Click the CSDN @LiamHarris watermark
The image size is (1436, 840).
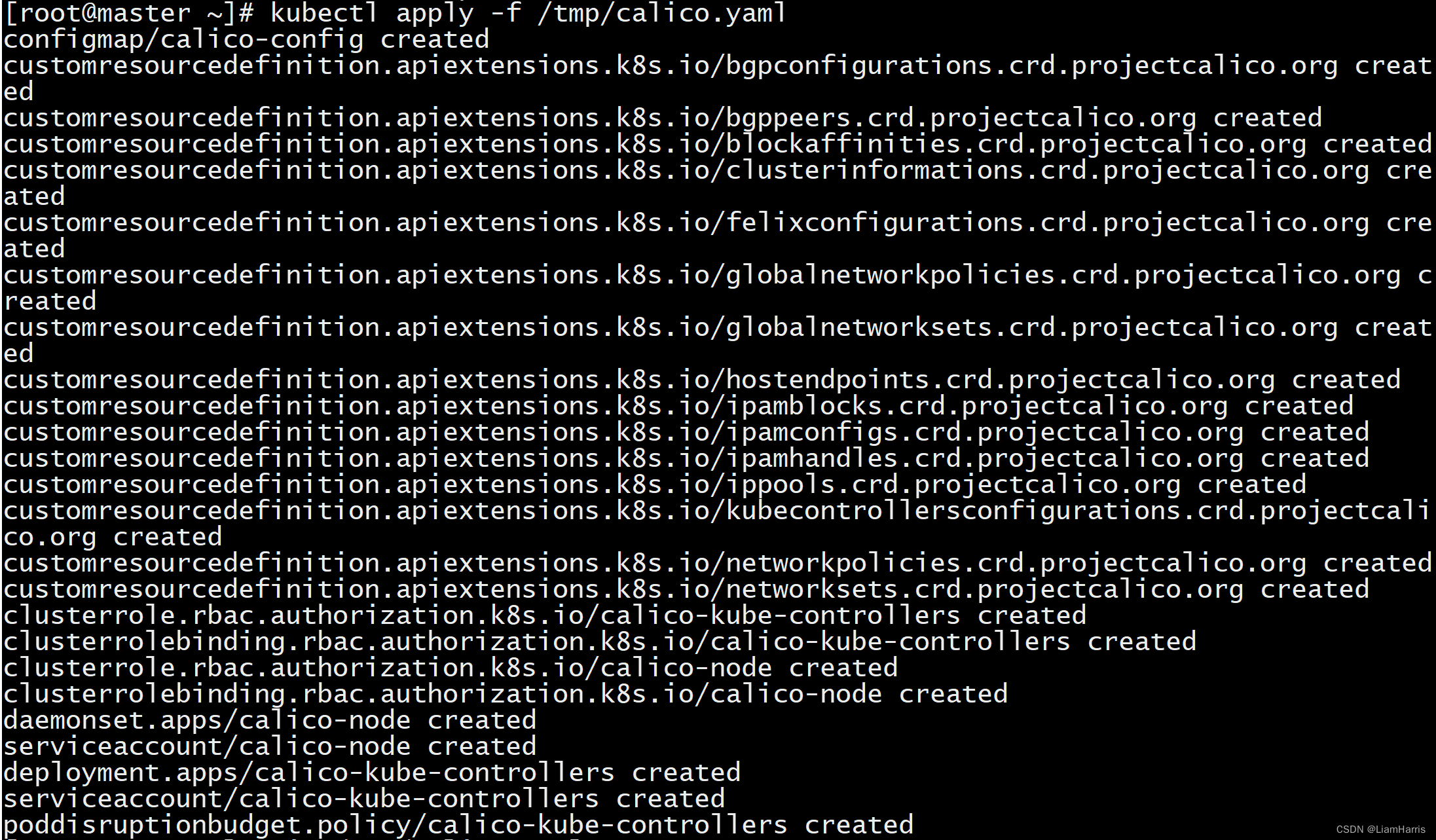tap(1380, 829)
